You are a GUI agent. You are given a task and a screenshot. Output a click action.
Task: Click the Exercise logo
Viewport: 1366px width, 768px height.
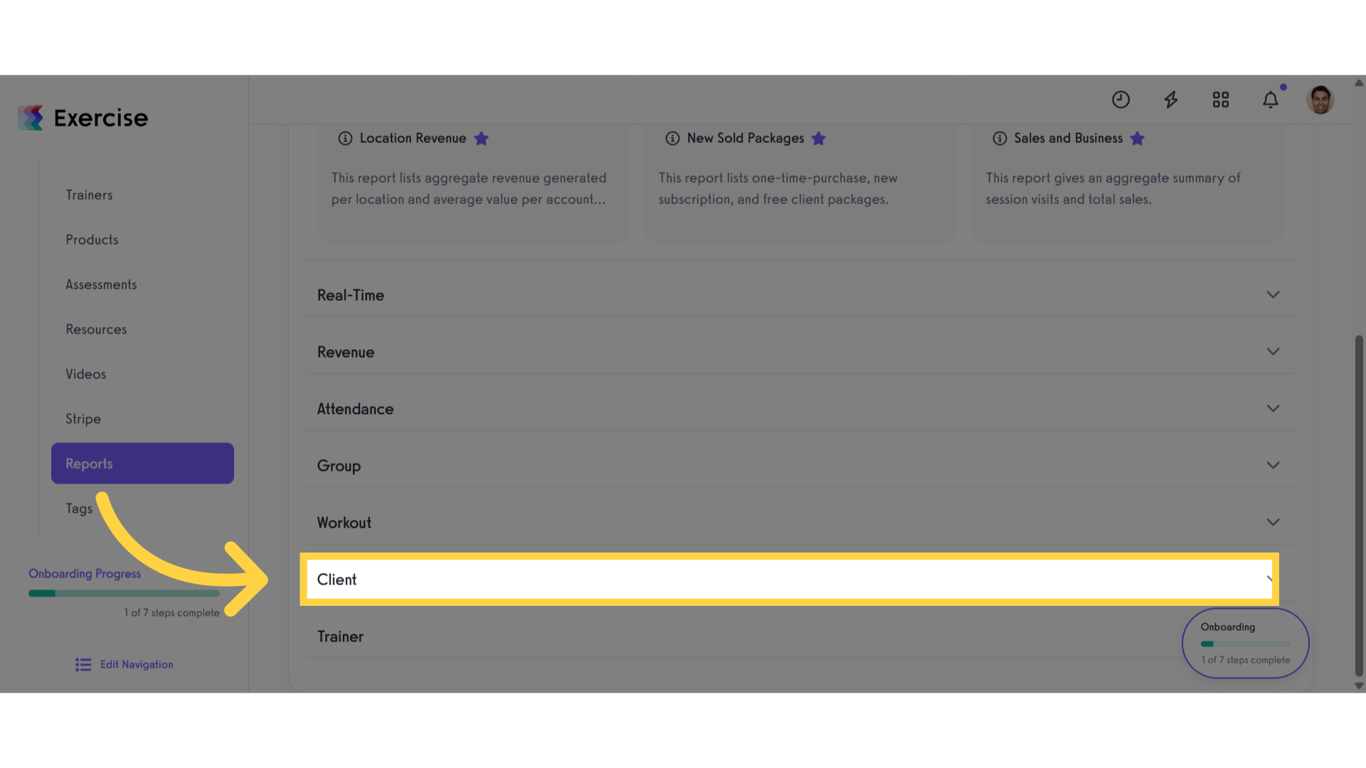(x=82, y=117)
